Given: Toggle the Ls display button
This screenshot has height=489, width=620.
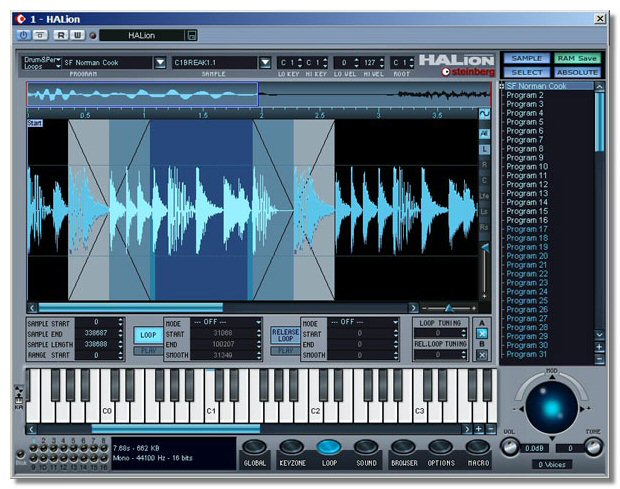Looking at the screenshot, I should pos(484,212).
